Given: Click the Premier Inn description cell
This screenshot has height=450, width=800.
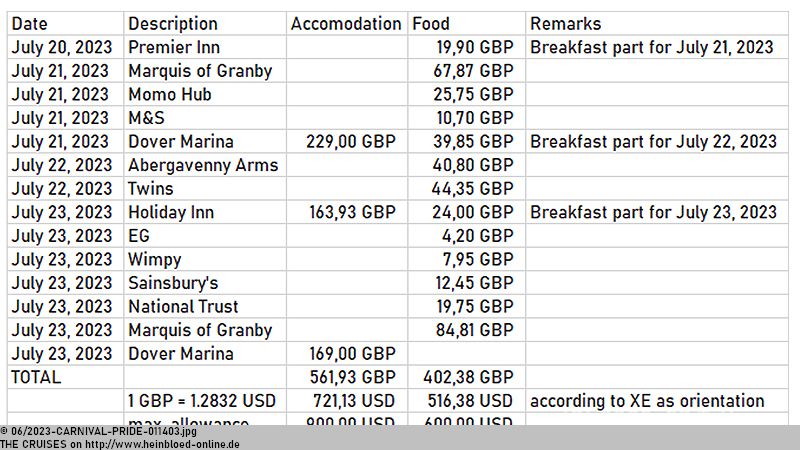Looking at the screenshot, I should pyautogui.click(x=205, y=47).
